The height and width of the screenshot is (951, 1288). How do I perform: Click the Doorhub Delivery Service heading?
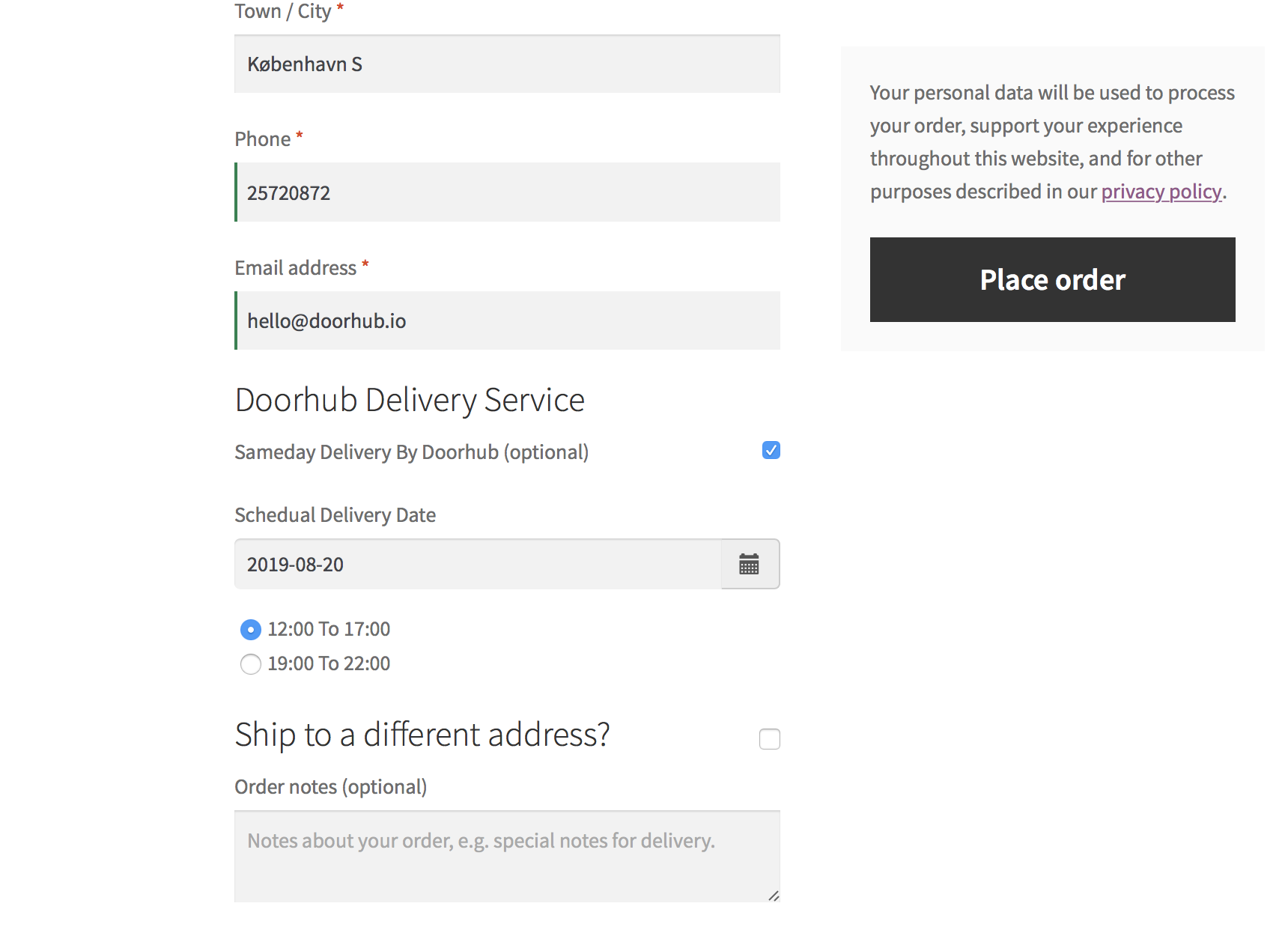(x=410, y=400)
